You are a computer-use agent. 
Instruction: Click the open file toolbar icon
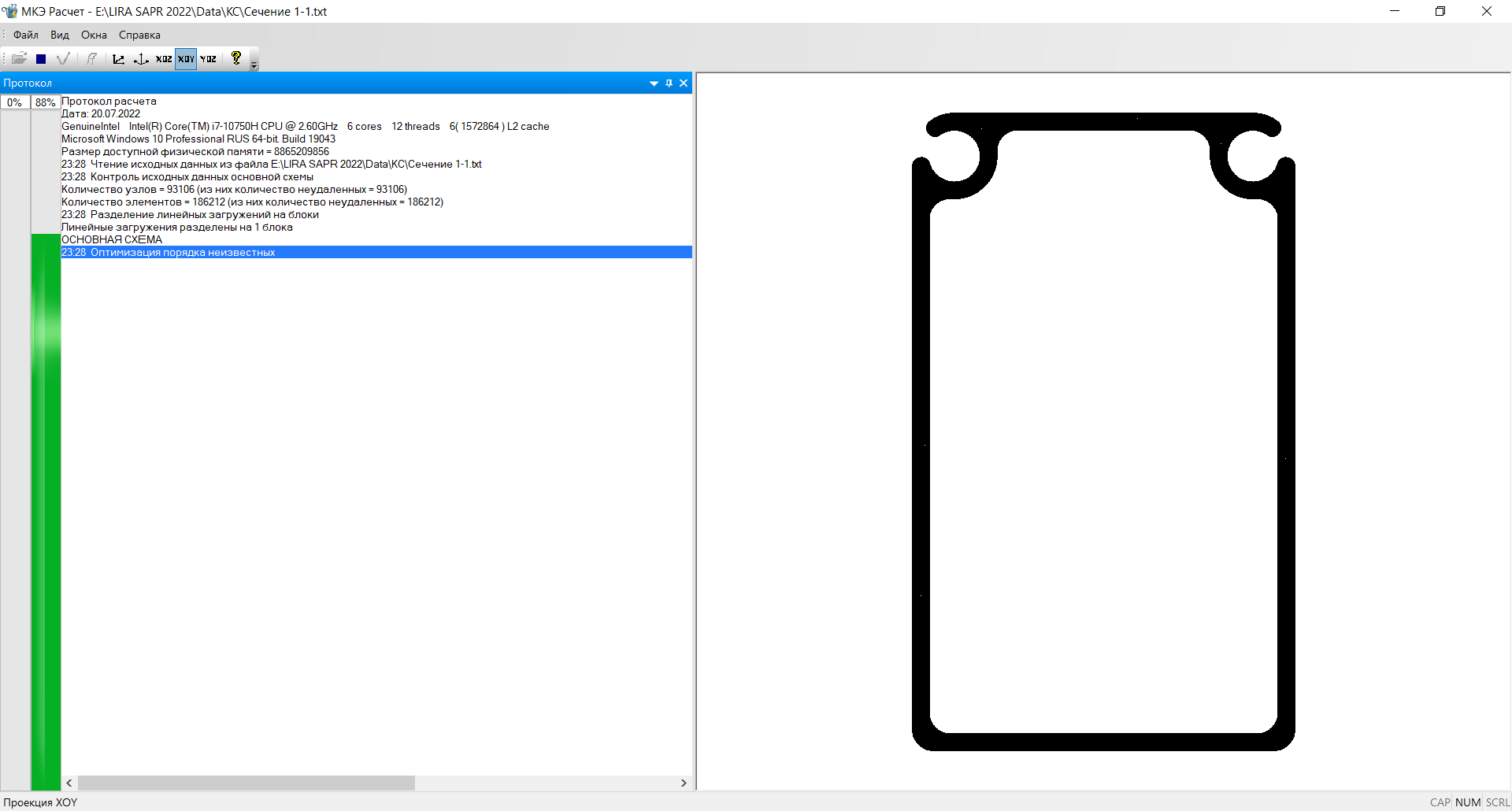click(x=19, y=58)
